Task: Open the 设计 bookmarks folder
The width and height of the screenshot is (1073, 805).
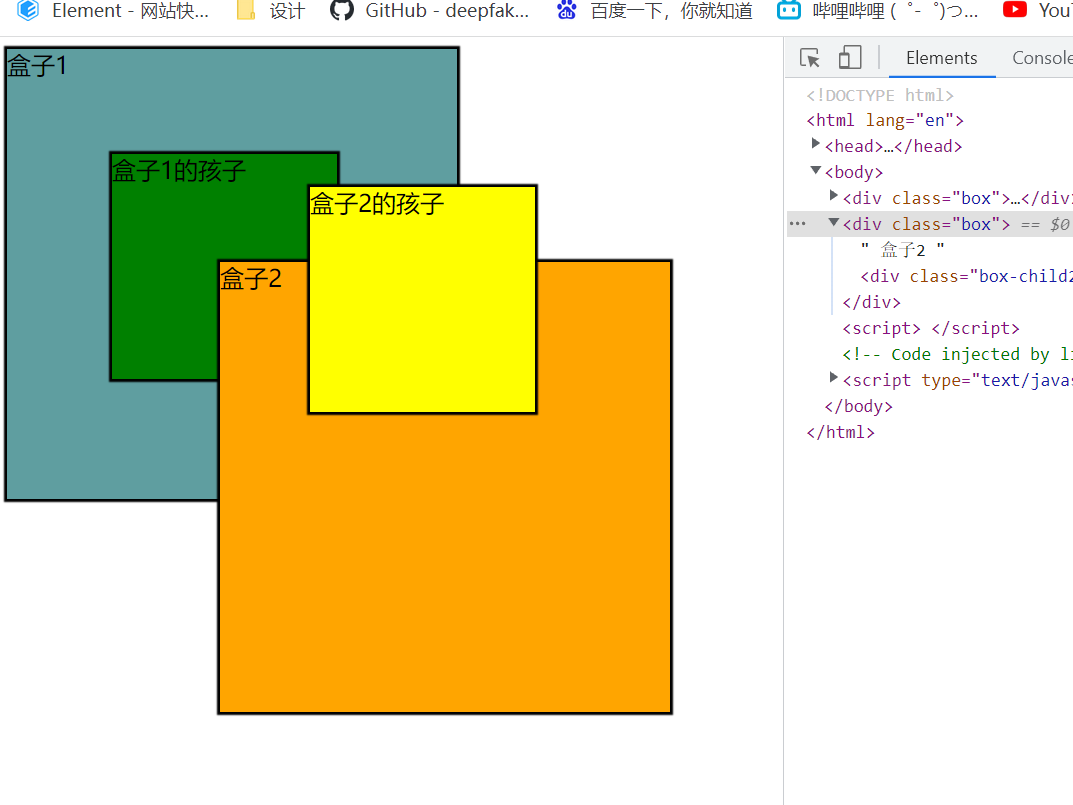Action: pyautogui.click(x=271, y=10)
